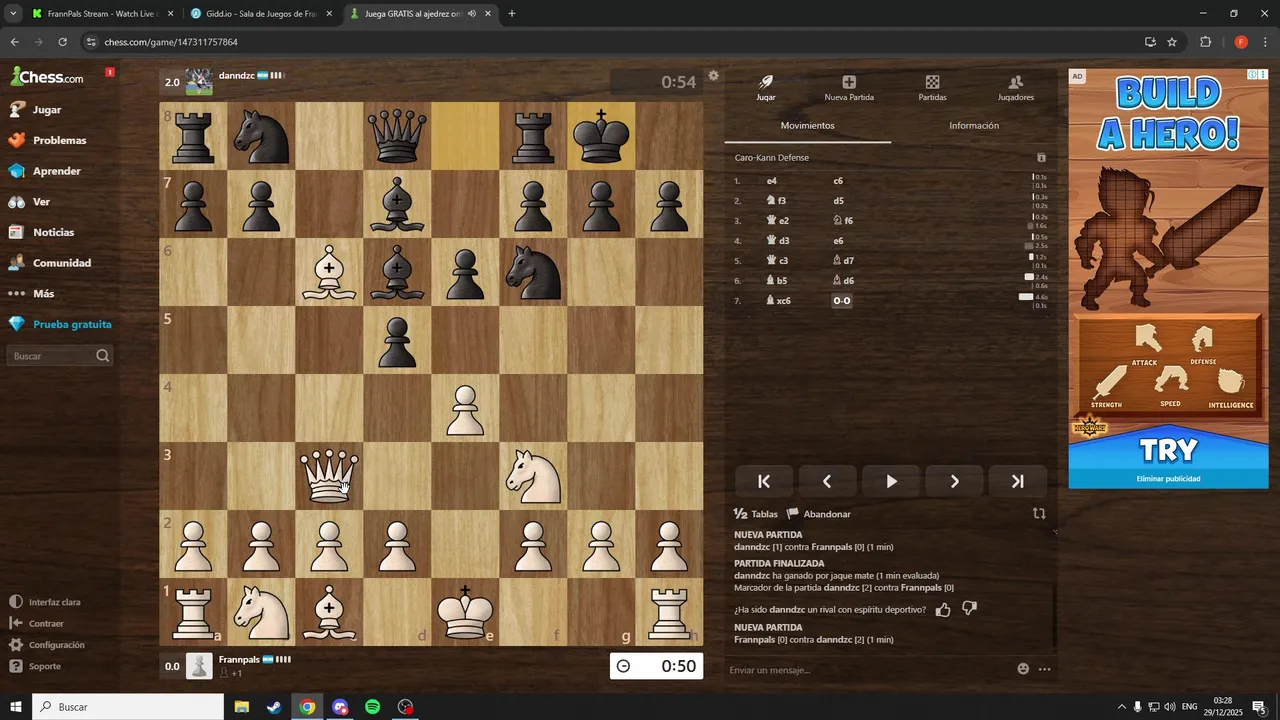This screenshot has height=720, width=1280.
Task: Step back one move
Action: [x=827, y=481]
